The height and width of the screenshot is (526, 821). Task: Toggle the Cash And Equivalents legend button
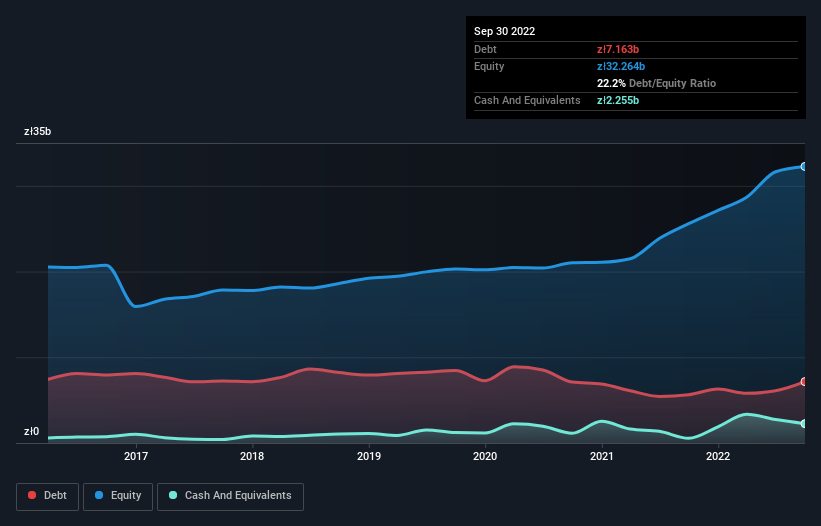pyautogui.click(x=230, y=496)
